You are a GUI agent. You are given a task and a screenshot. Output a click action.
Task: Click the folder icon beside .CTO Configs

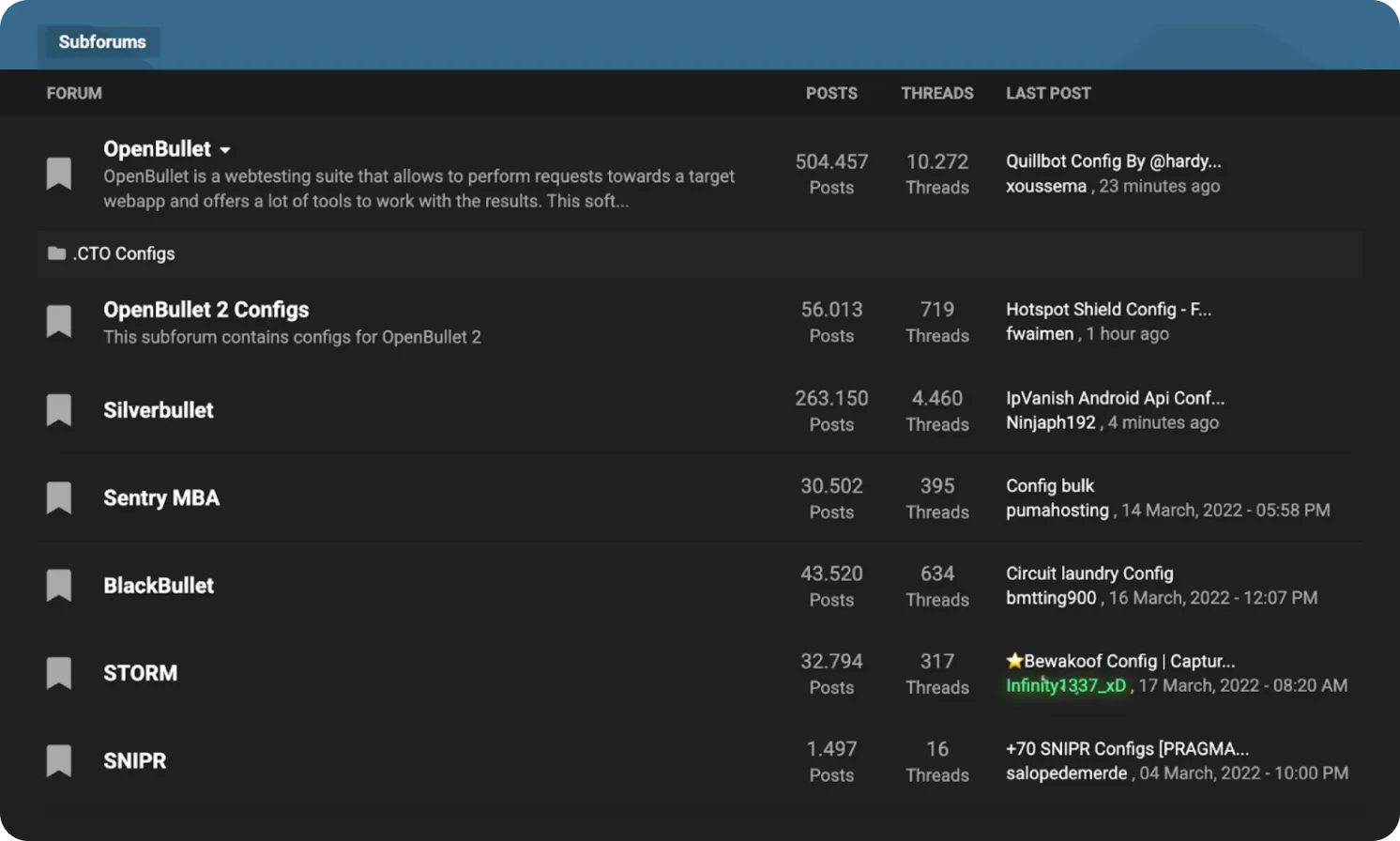(56, 253)
